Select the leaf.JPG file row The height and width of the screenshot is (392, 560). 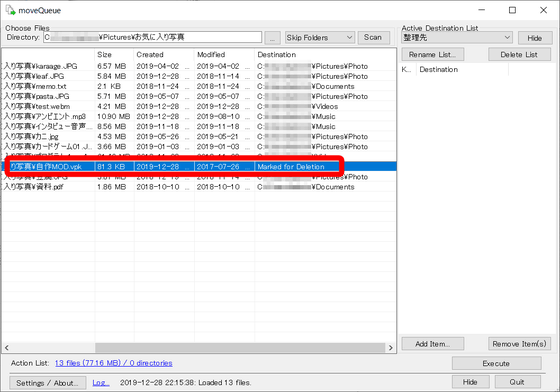(199, 76)
